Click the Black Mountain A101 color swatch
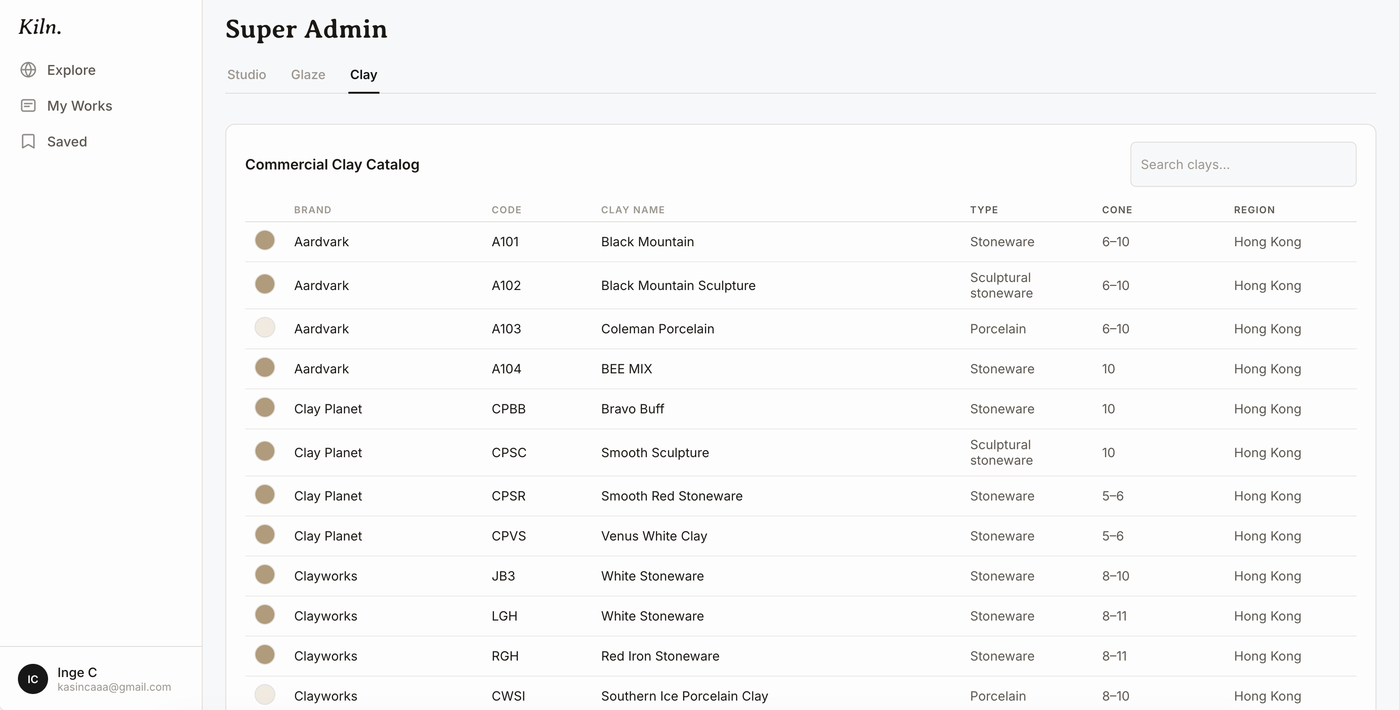This screenshot has width=1400, height=710. tap(265, 240)
